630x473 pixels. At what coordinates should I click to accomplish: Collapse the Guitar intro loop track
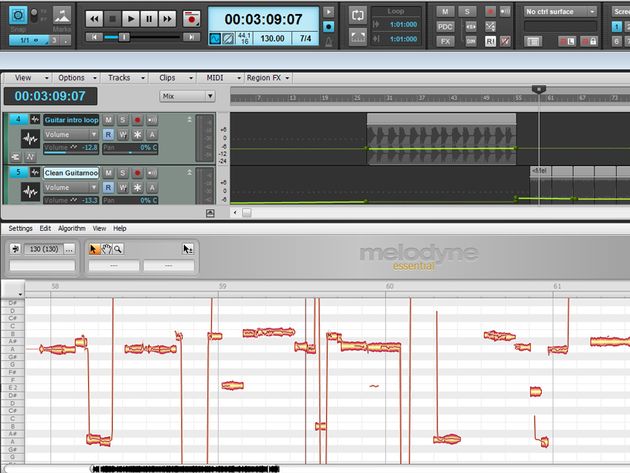(x=190, y=119)
